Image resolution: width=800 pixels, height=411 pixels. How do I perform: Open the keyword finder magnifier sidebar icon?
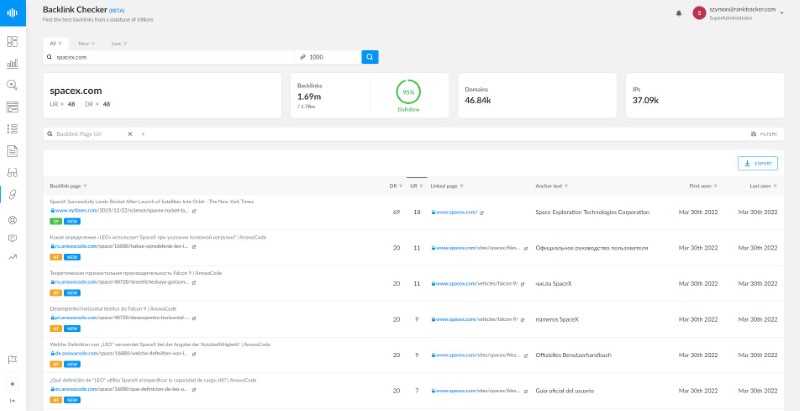pyautogui.click(x=12, y=85)
